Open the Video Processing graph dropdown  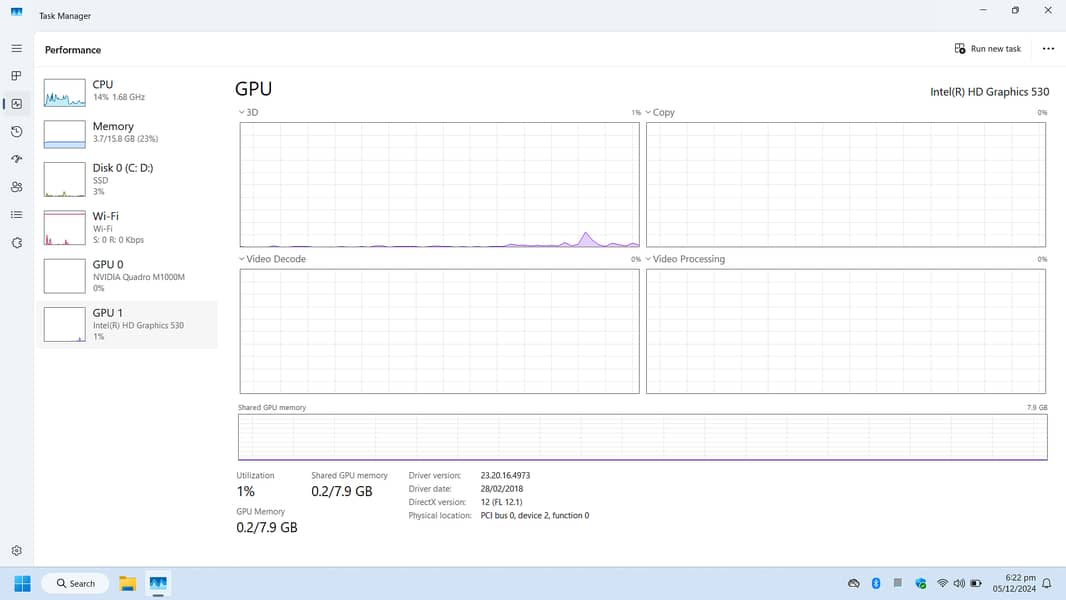point(685,259)
